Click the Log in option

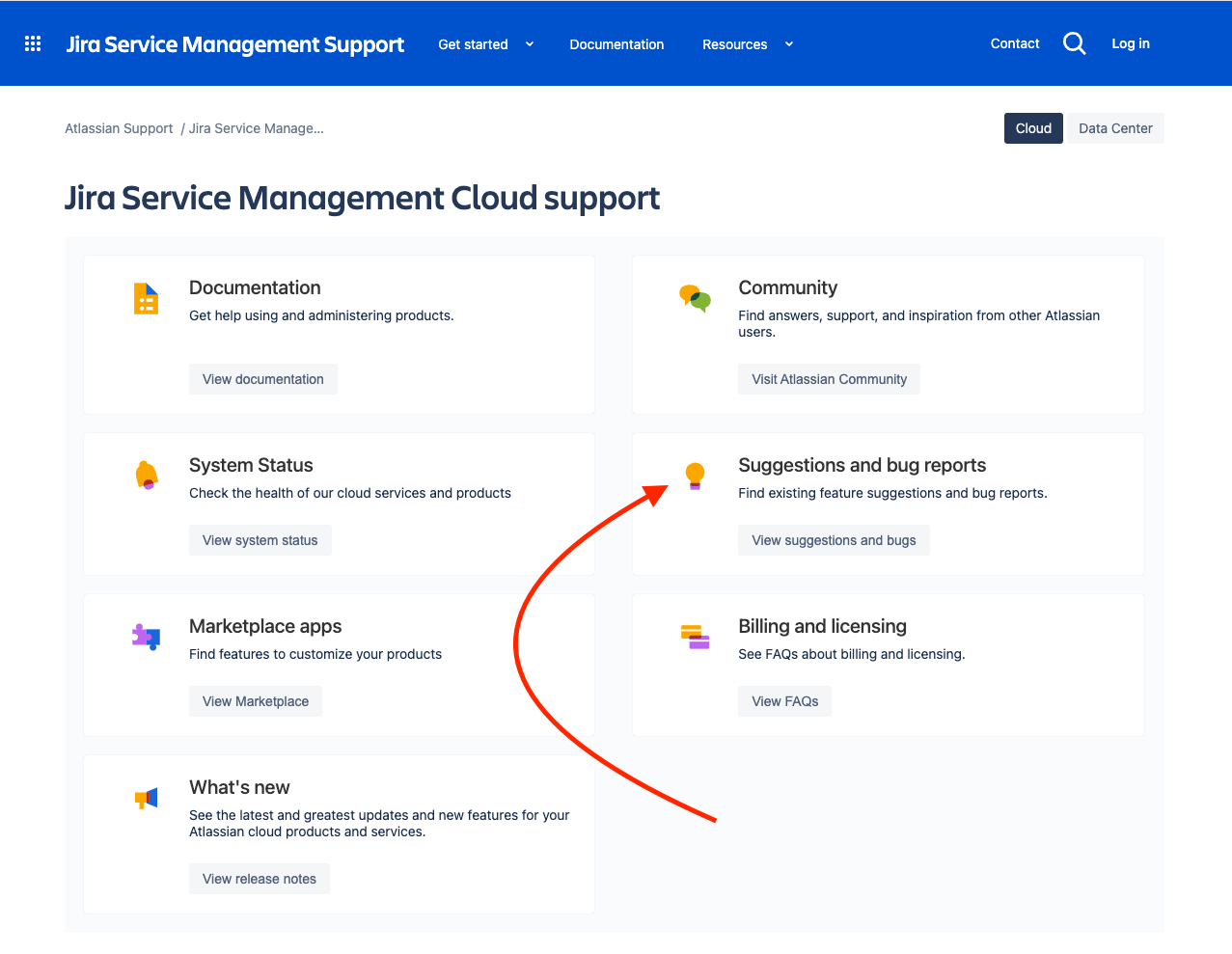coord(1130,43)
